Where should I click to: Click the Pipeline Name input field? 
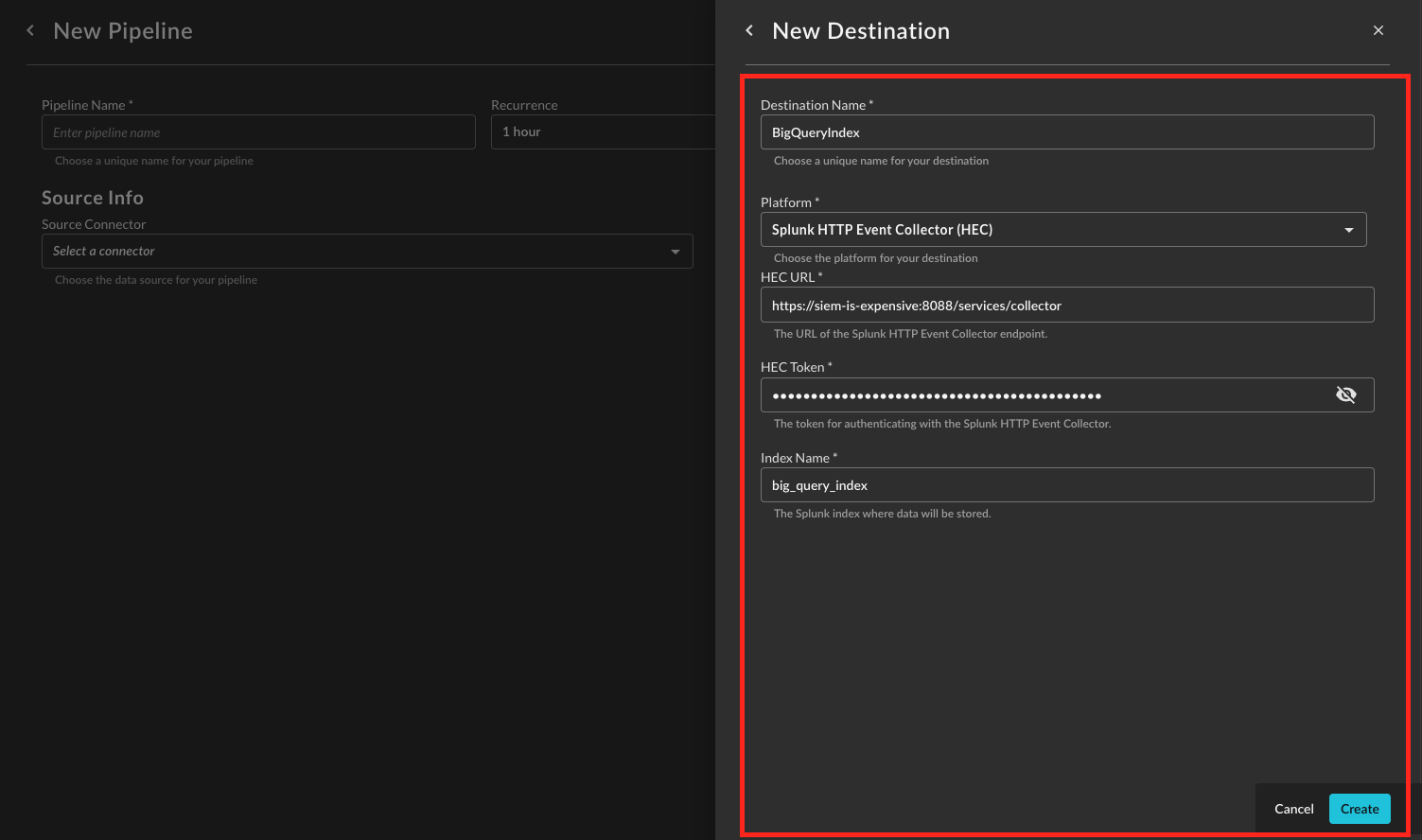pyautogui.click(x=258, y=131)
